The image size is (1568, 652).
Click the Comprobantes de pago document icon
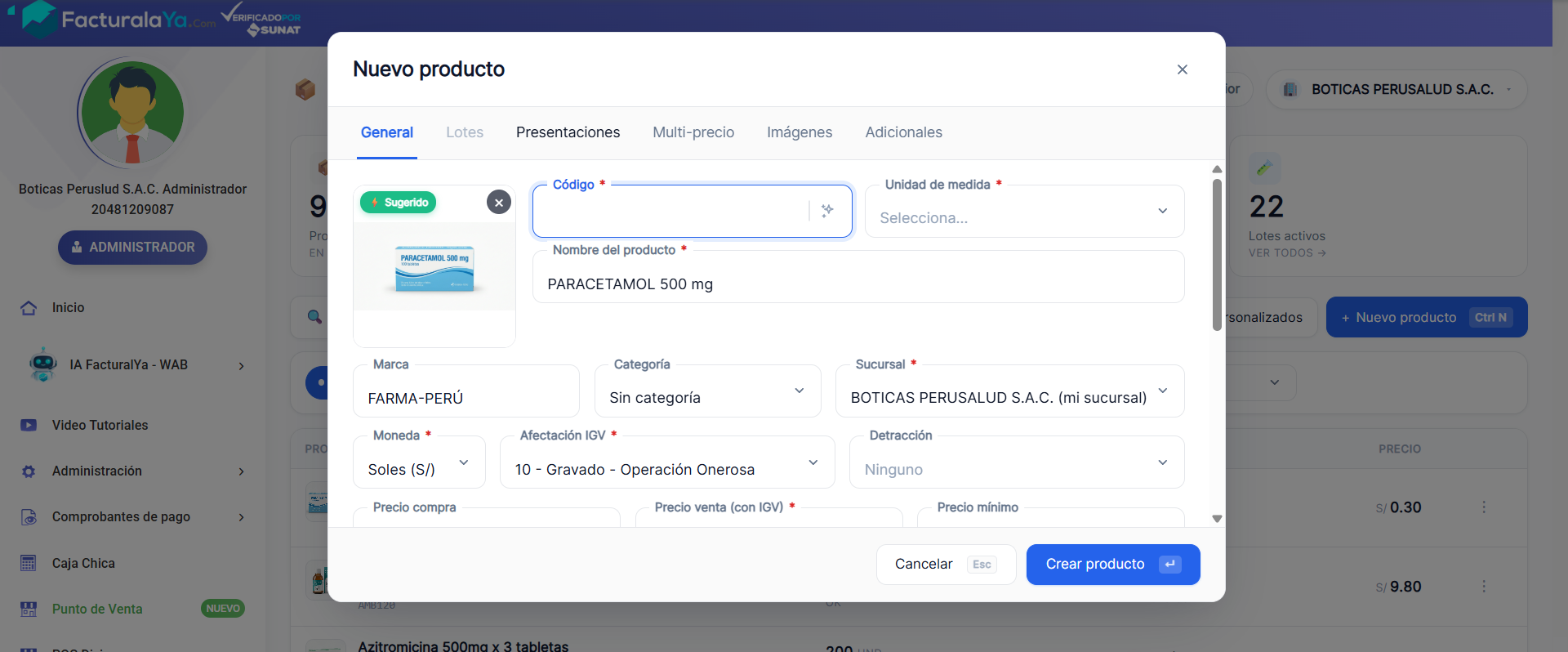[x=29, y=517]
